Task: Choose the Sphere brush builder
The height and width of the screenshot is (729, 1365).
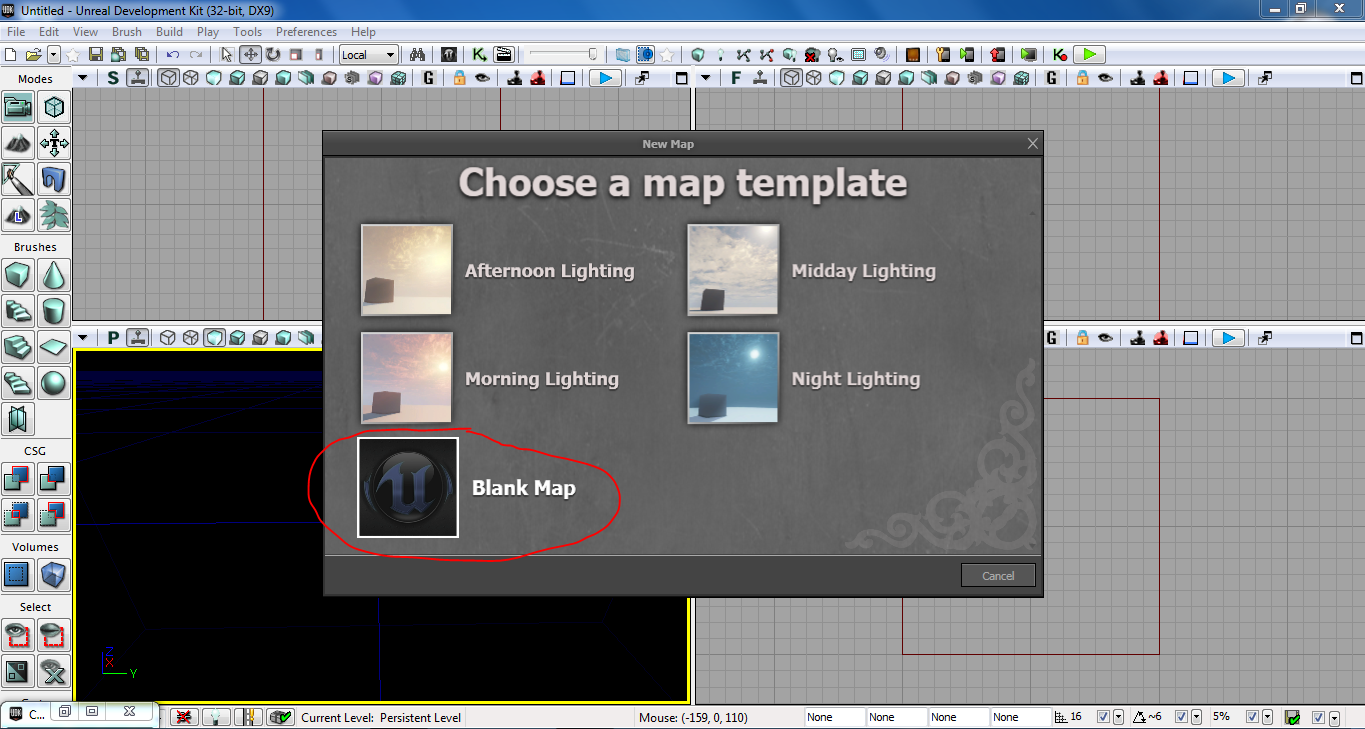Action: tap(54, 382)
